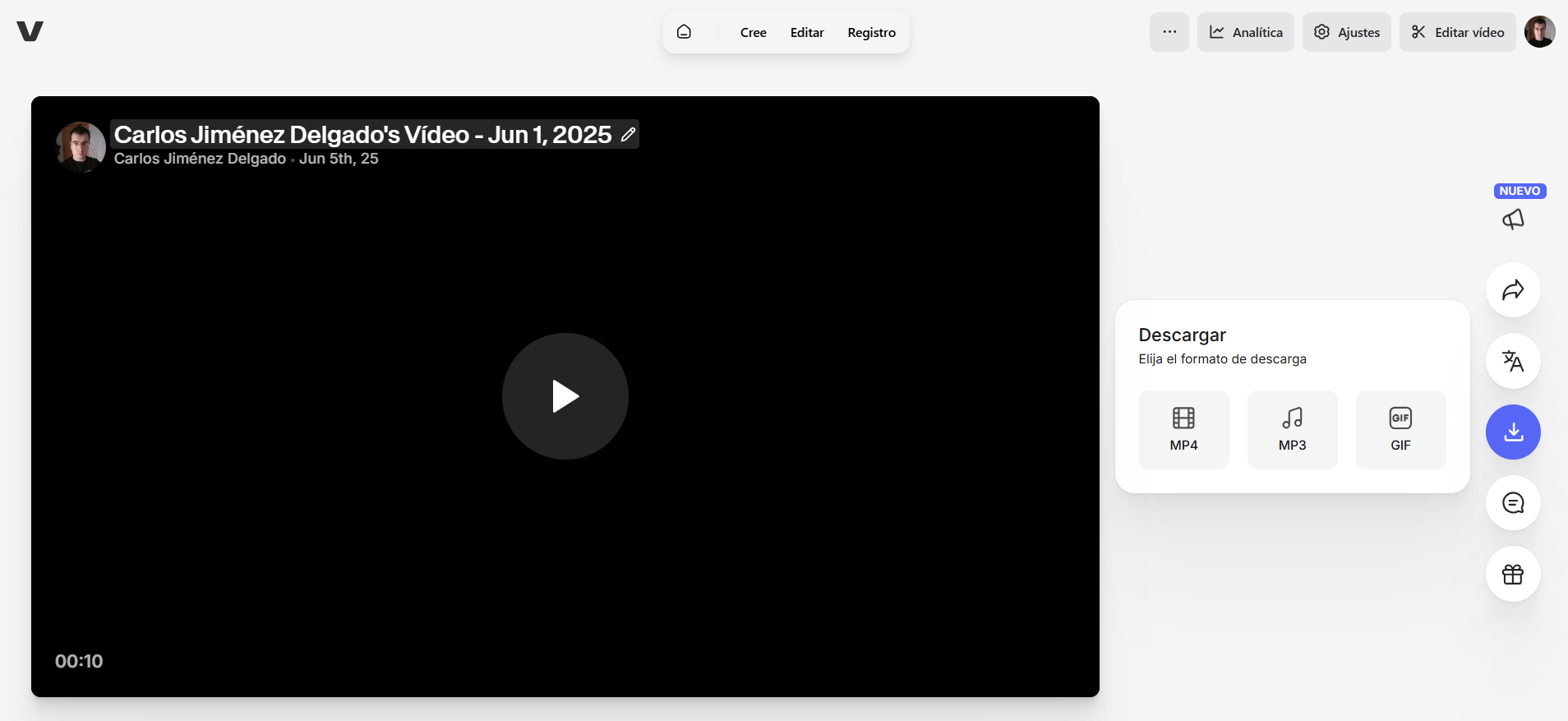Screen dimensions: 1568x721
Task: Open the Editar menu item
Action: pyautogui.click(x=807, y=33)
